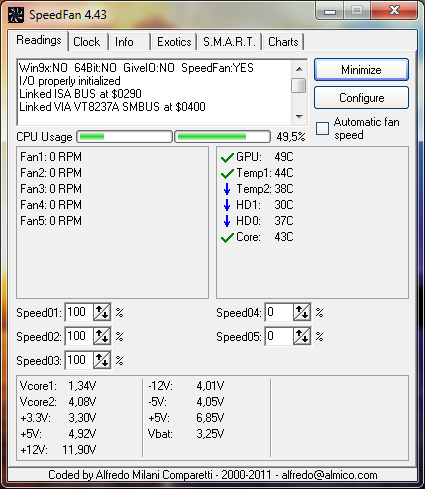Click the Speed02 up/down spinner
Viewport: 425px width, 489px height.
coord(102,336)
